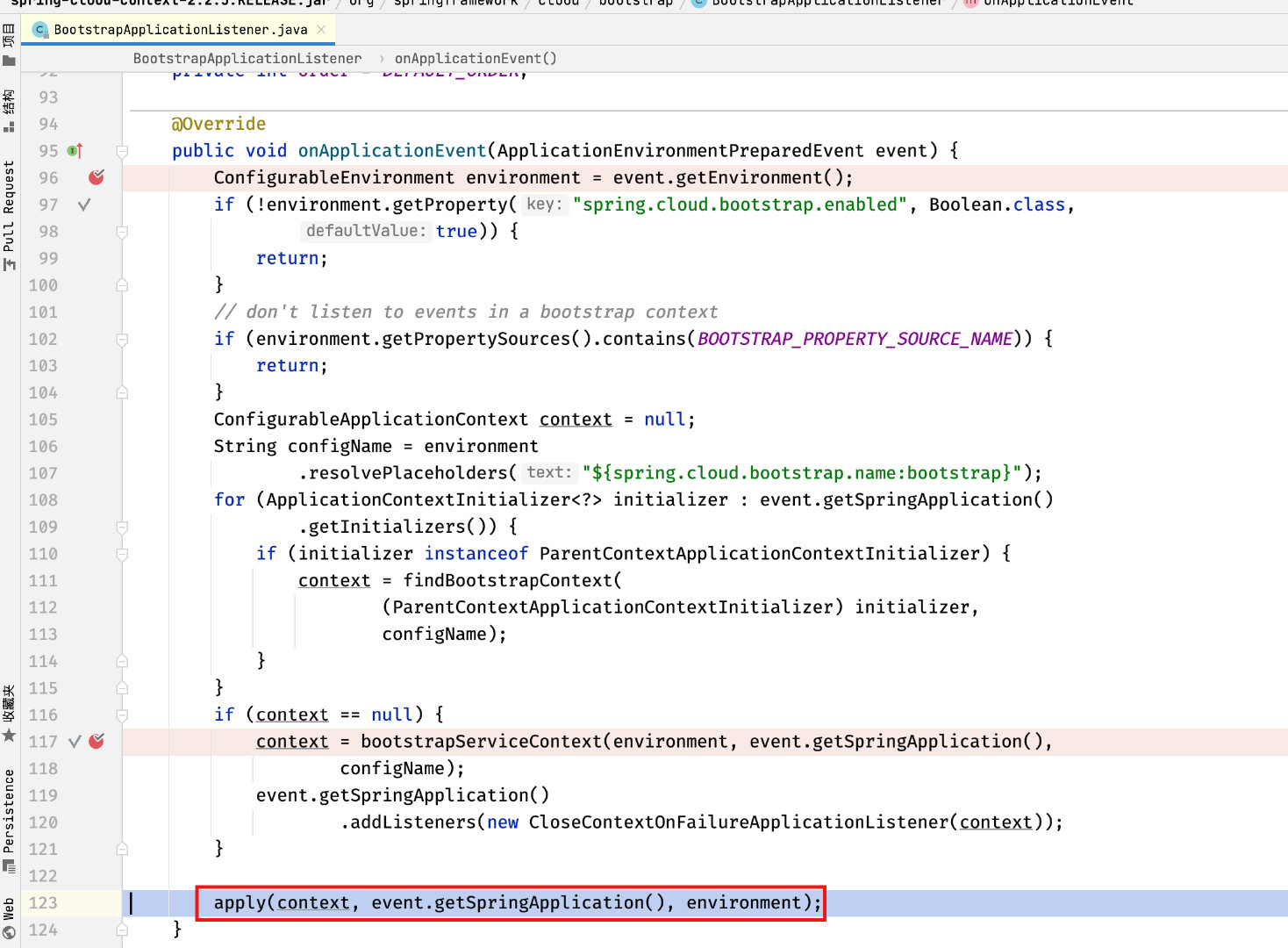Click the fold end marker on line 124
Viewport: 1288px width, 948px height.
122,930
